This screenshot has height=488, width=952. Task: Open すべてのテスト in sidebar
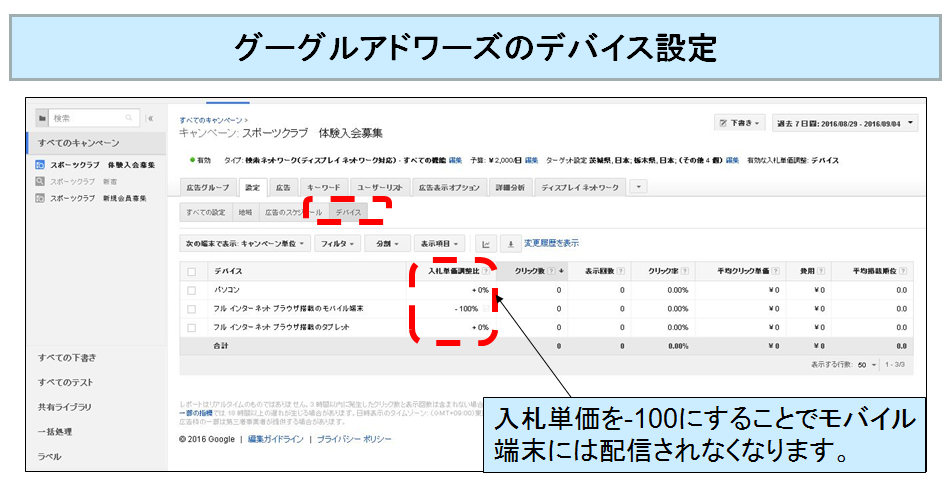pyautogui.click(x=66, y=382)
